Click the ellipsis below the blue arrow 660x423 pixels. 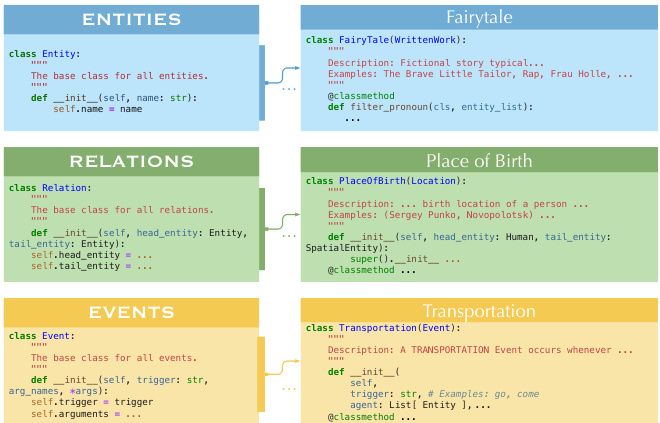288,90
